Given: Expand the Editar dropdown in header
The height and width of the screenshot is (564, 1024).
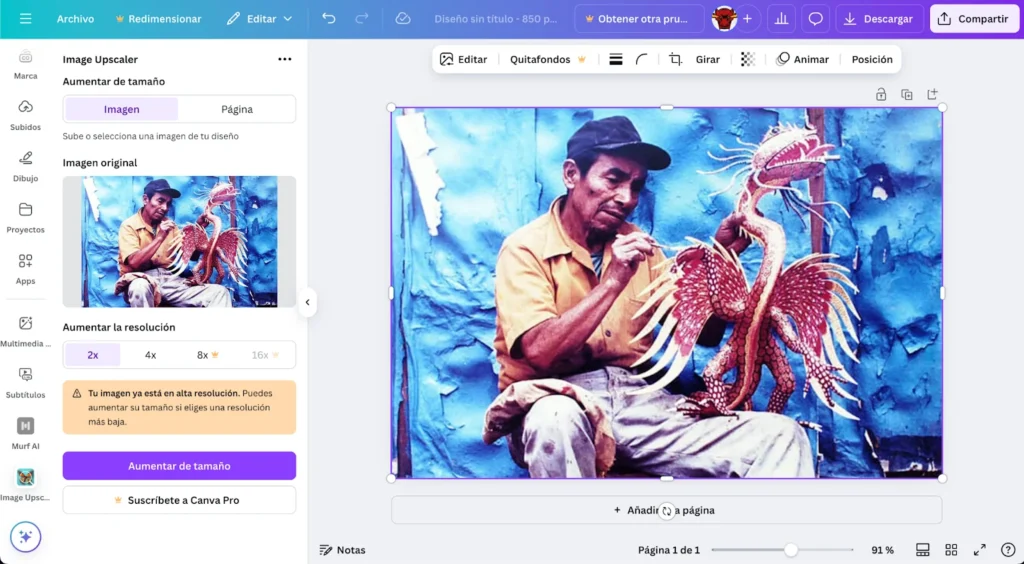Looking at the screenshot, I should point(260,19).
